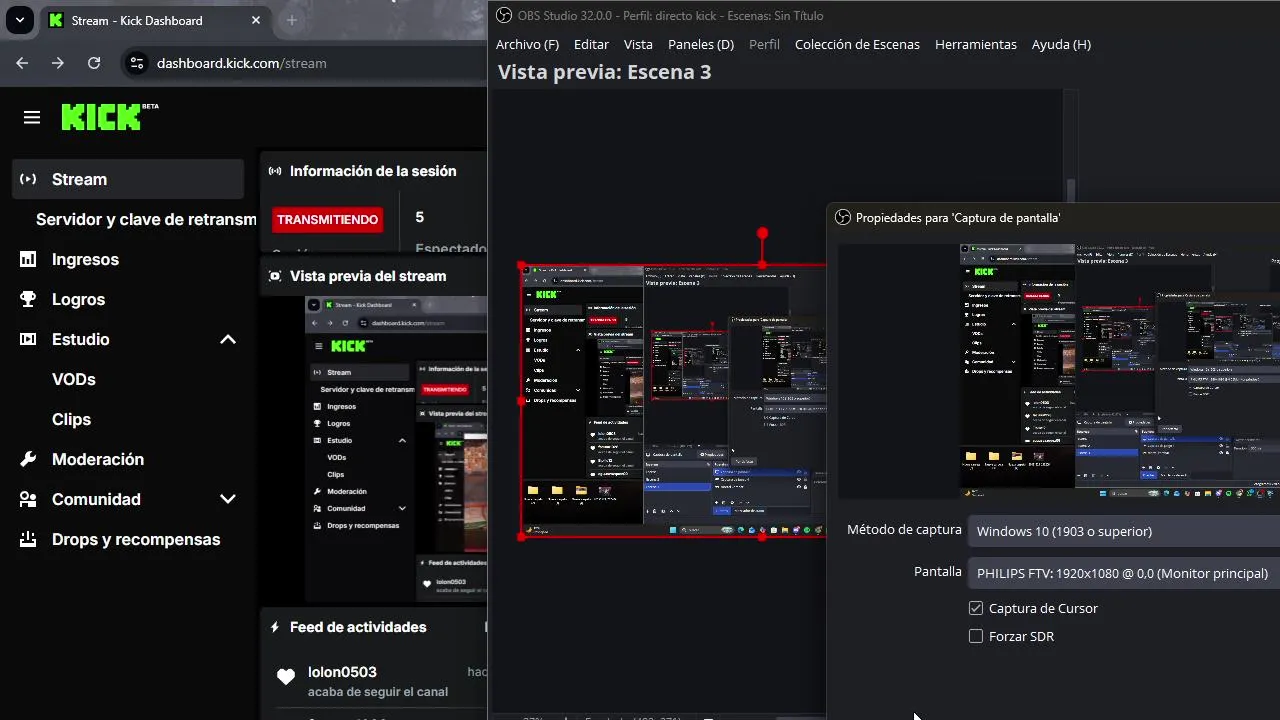Open VODs under Estudio
The image size is (1280, 720).
74,379
